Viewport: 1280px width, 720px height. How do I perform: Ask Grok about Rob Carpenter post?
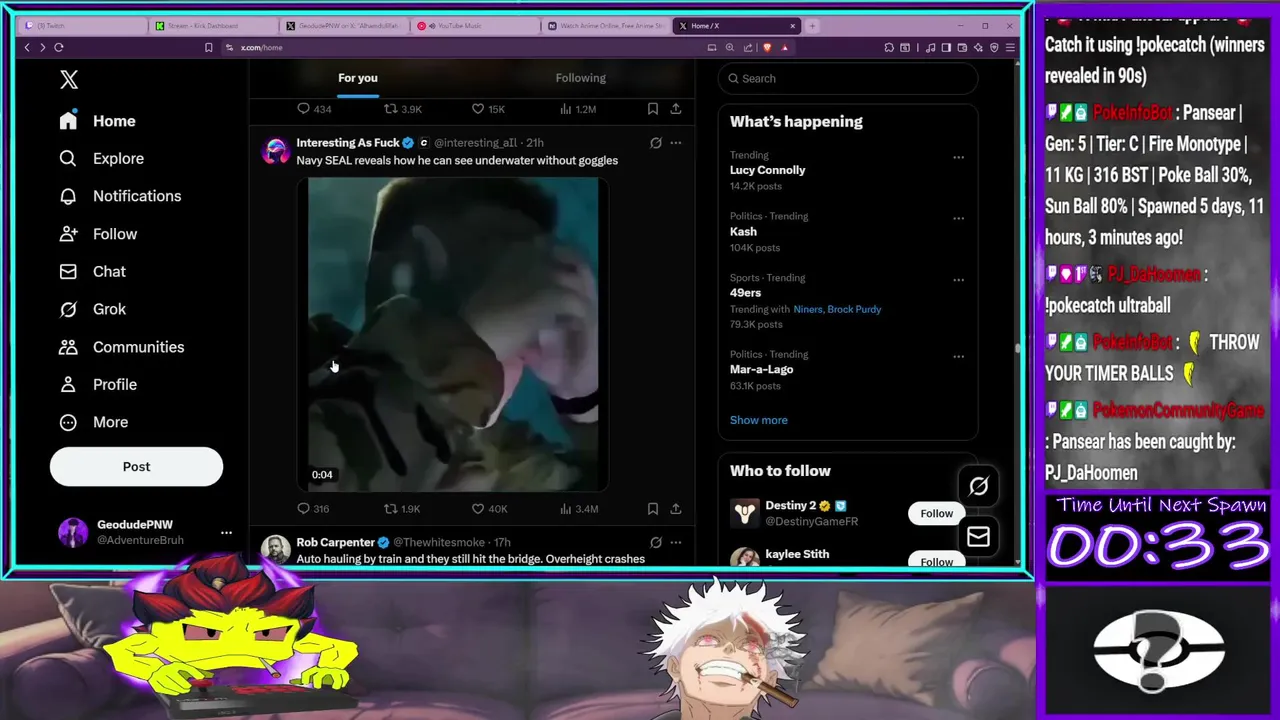click(656, 542)
